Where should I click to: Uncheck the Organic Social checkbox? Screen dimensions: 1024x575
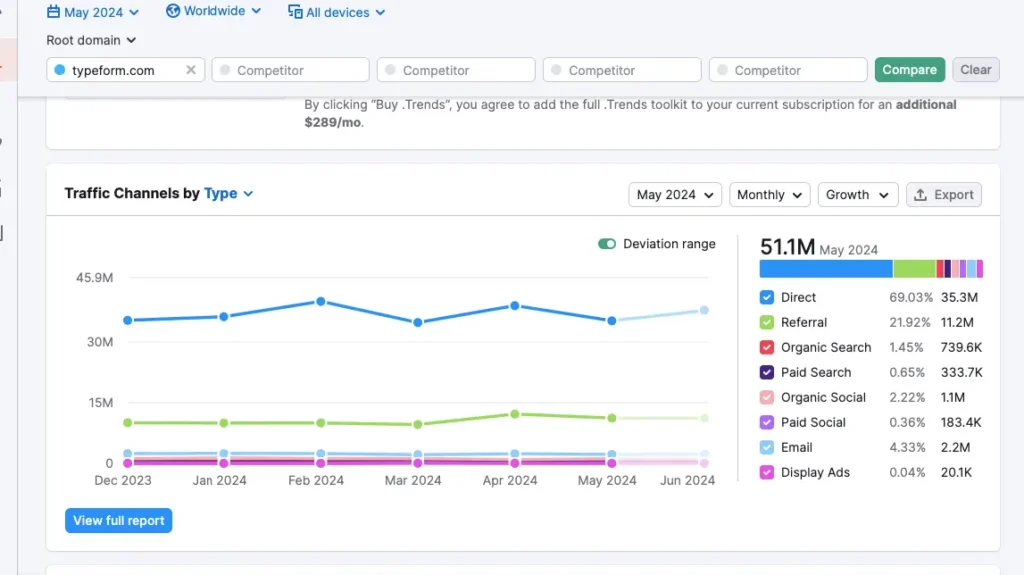(767, 397)
